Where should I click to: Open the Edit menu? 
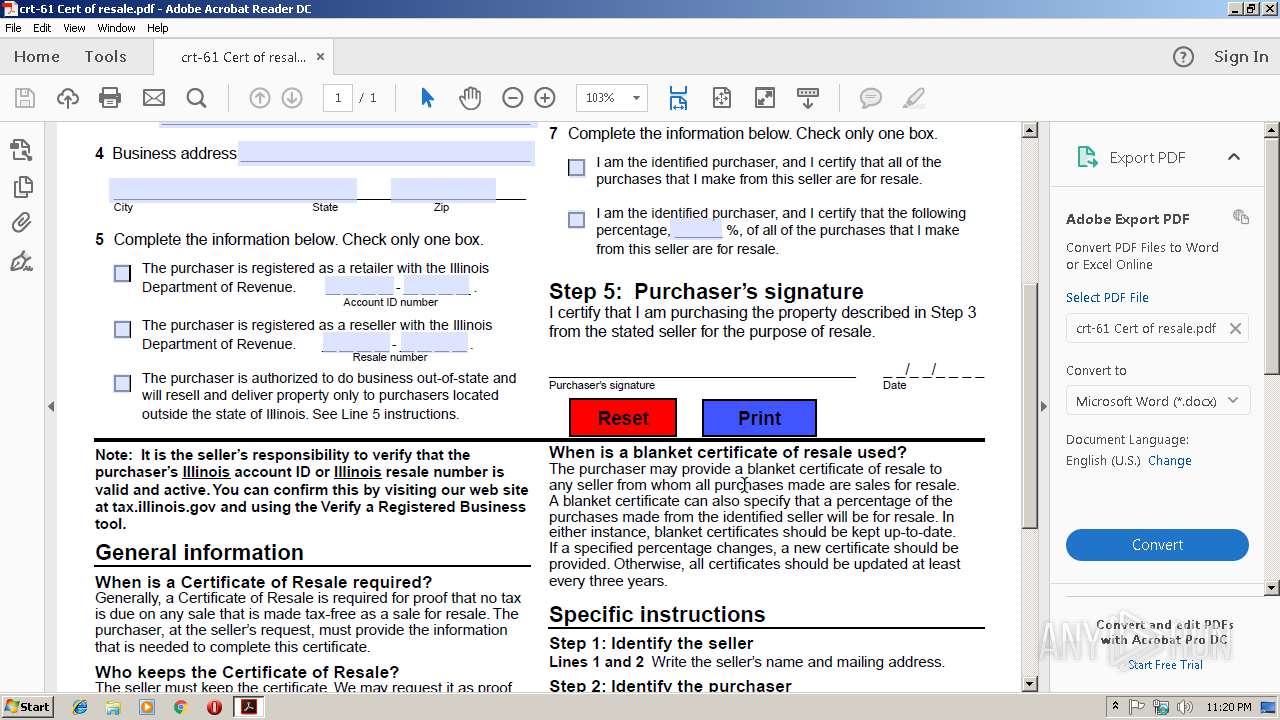[x=42, y=28]
